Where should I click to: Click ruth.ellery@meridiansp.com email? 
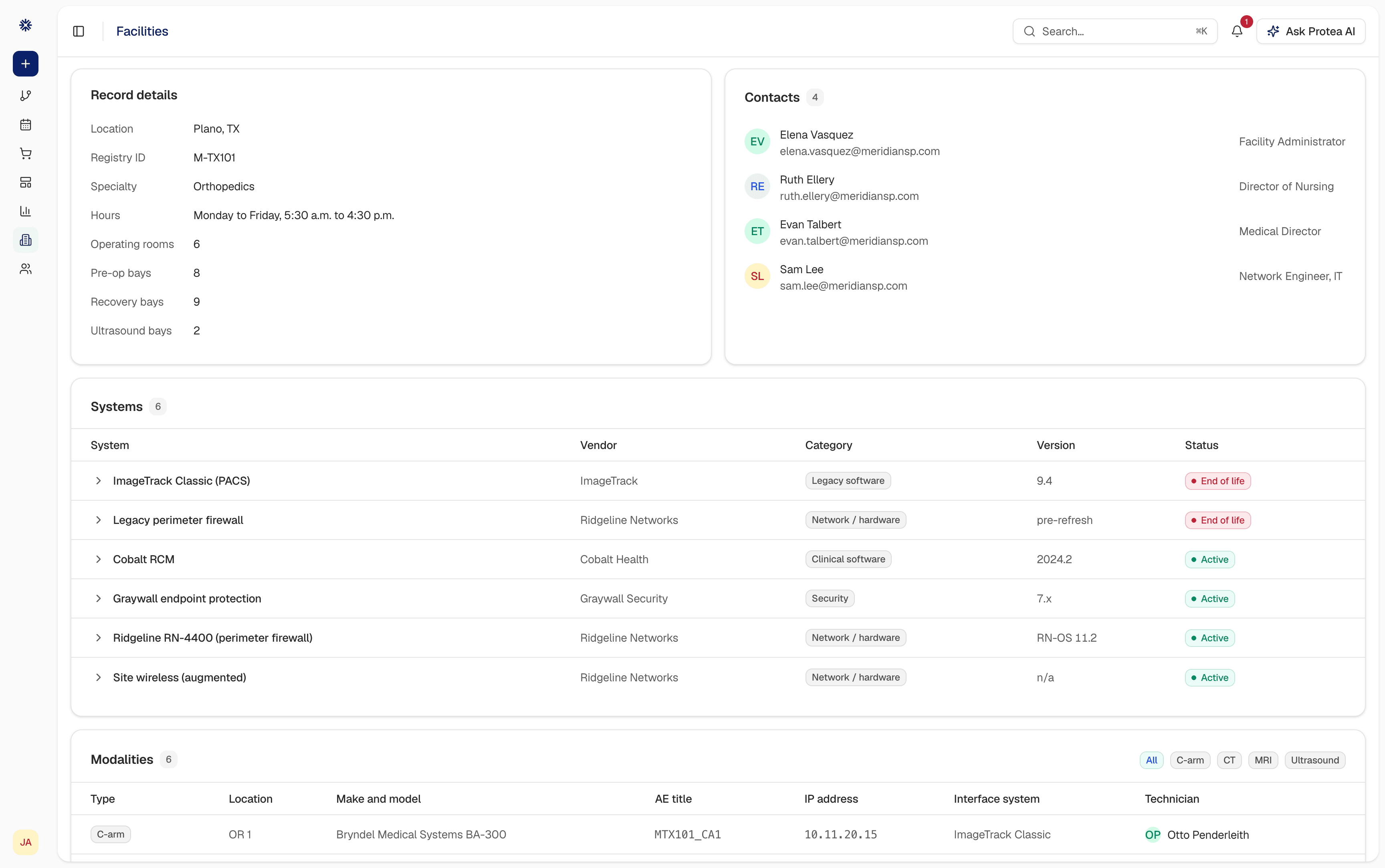(x=849, y=196)
